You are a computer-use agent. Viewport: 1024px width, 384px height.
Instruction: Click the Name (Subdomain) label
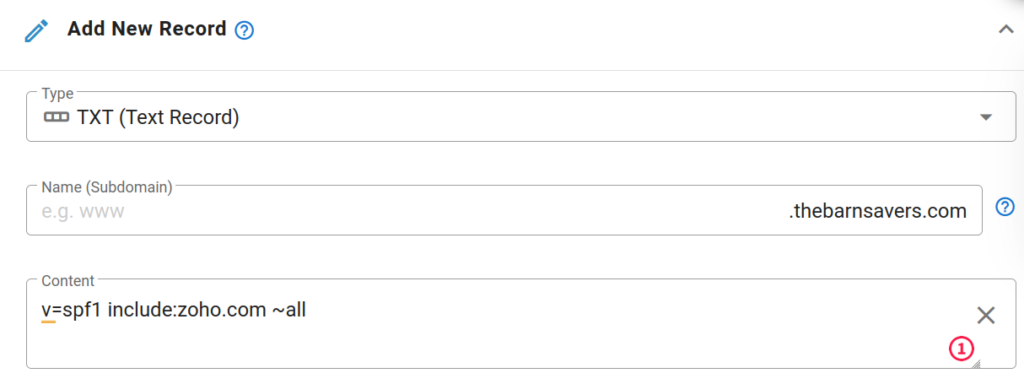click(106, 187)
